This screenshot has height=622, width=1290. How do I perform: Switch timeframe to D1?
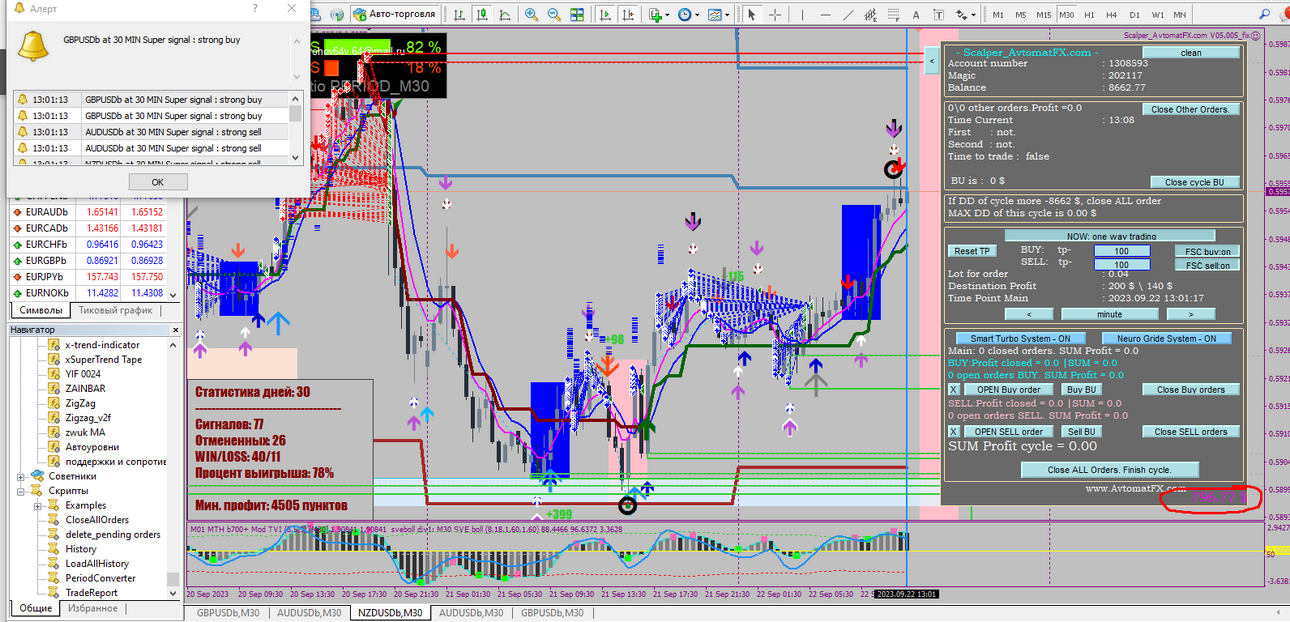tap(1134, 15)
